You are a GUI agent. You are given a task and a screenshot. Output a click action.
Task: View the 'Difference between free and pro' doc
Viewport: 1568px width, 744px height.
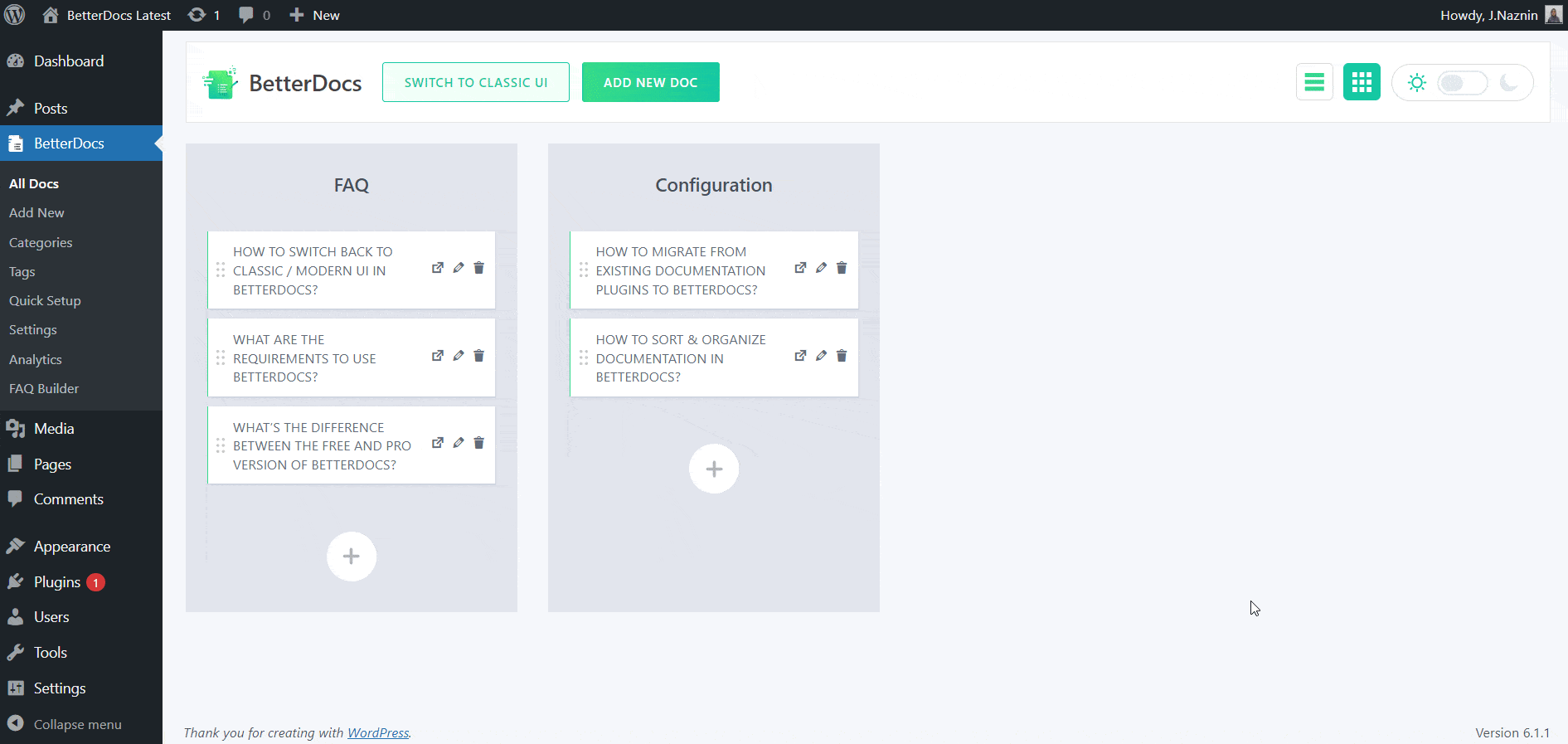click(438, 443)
